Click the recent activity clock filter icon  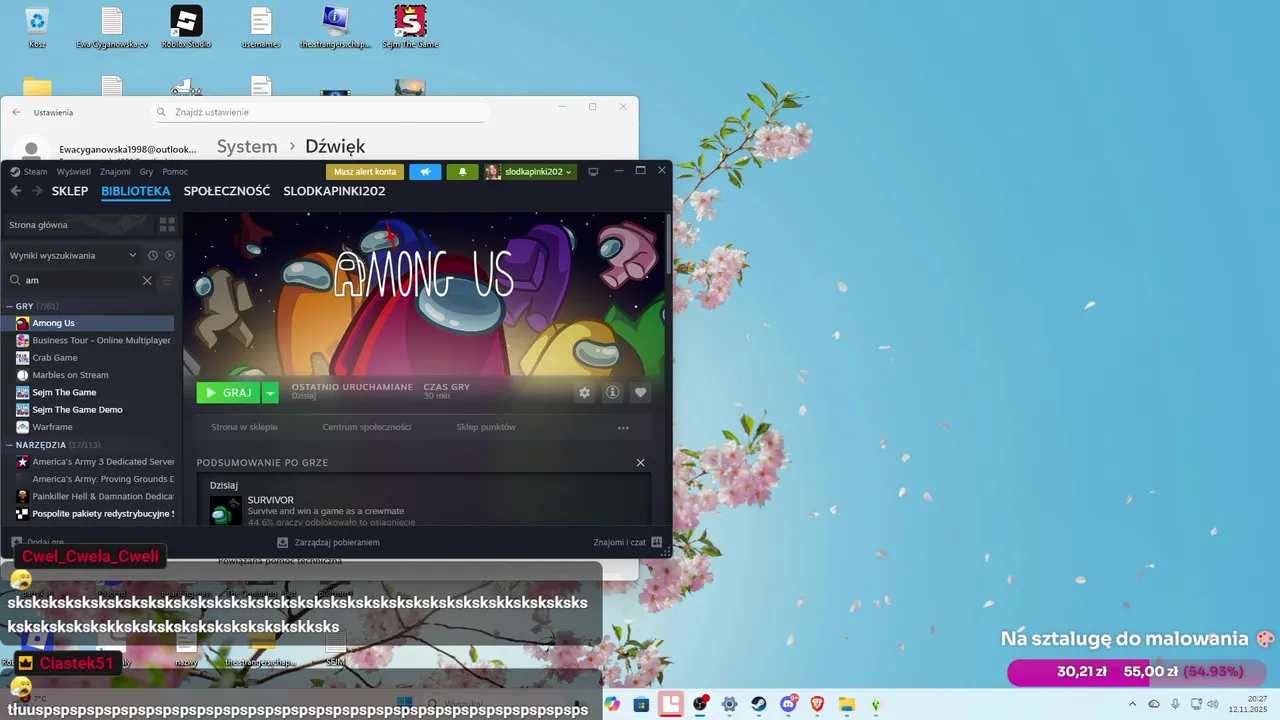click(x=153, y=255)
